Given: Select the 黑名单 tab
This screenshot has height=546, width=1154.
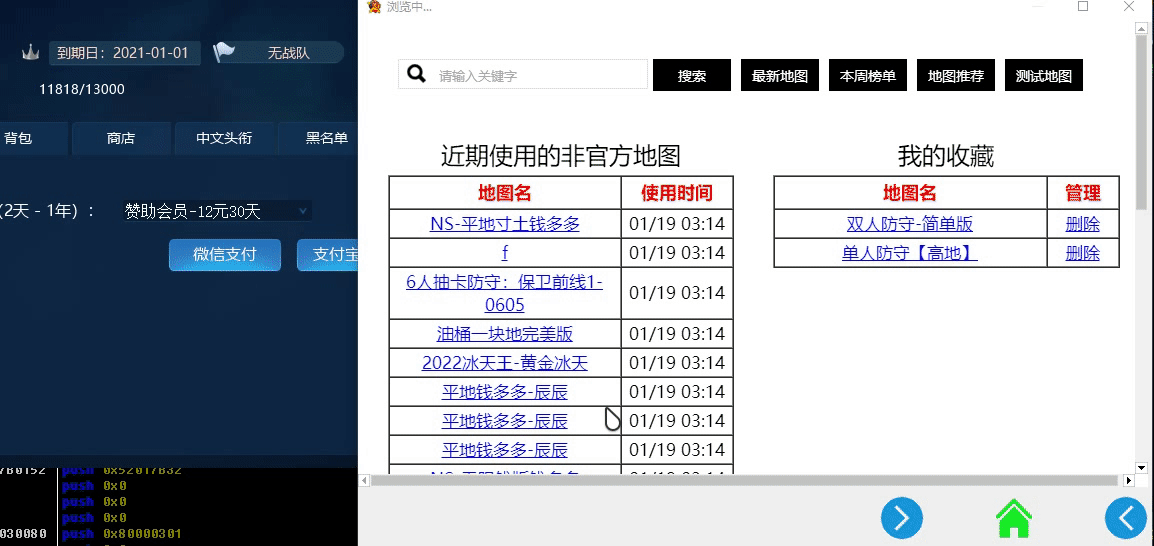Looking at the screenshot, I should [326, 139].
